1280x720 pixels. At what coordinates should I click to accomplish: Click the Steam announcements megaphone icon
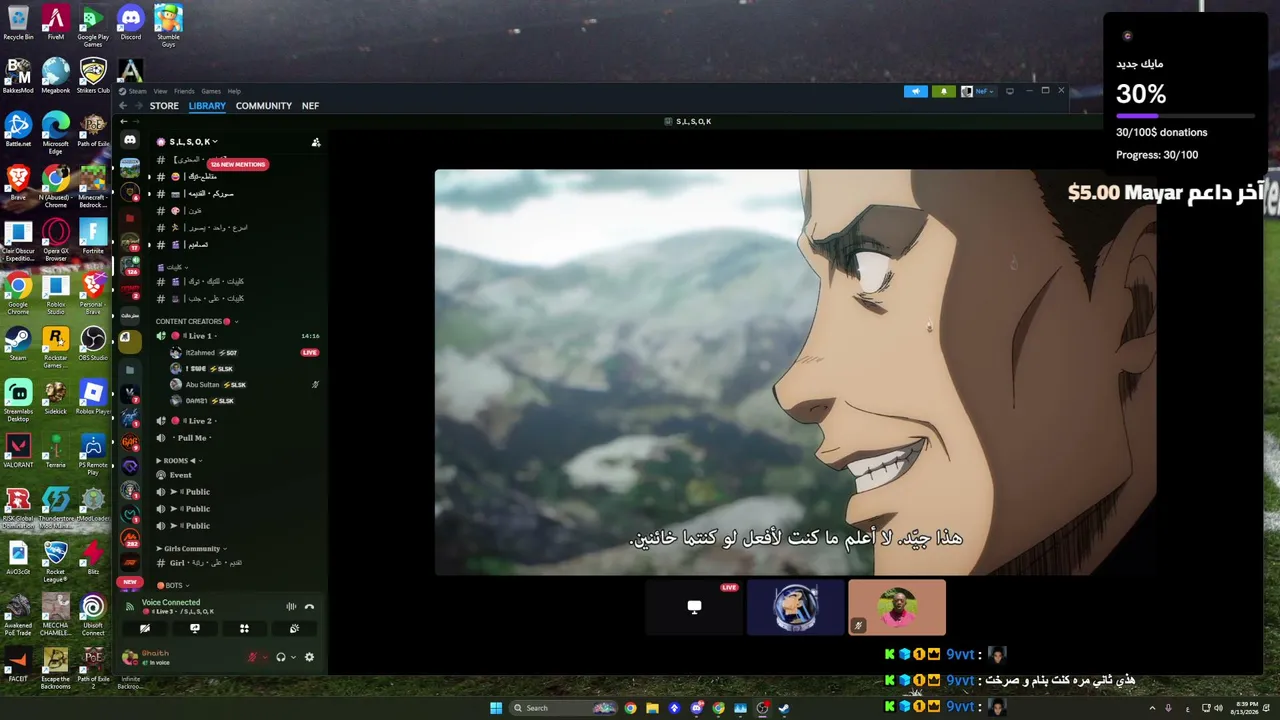click(x=916, y=92)
